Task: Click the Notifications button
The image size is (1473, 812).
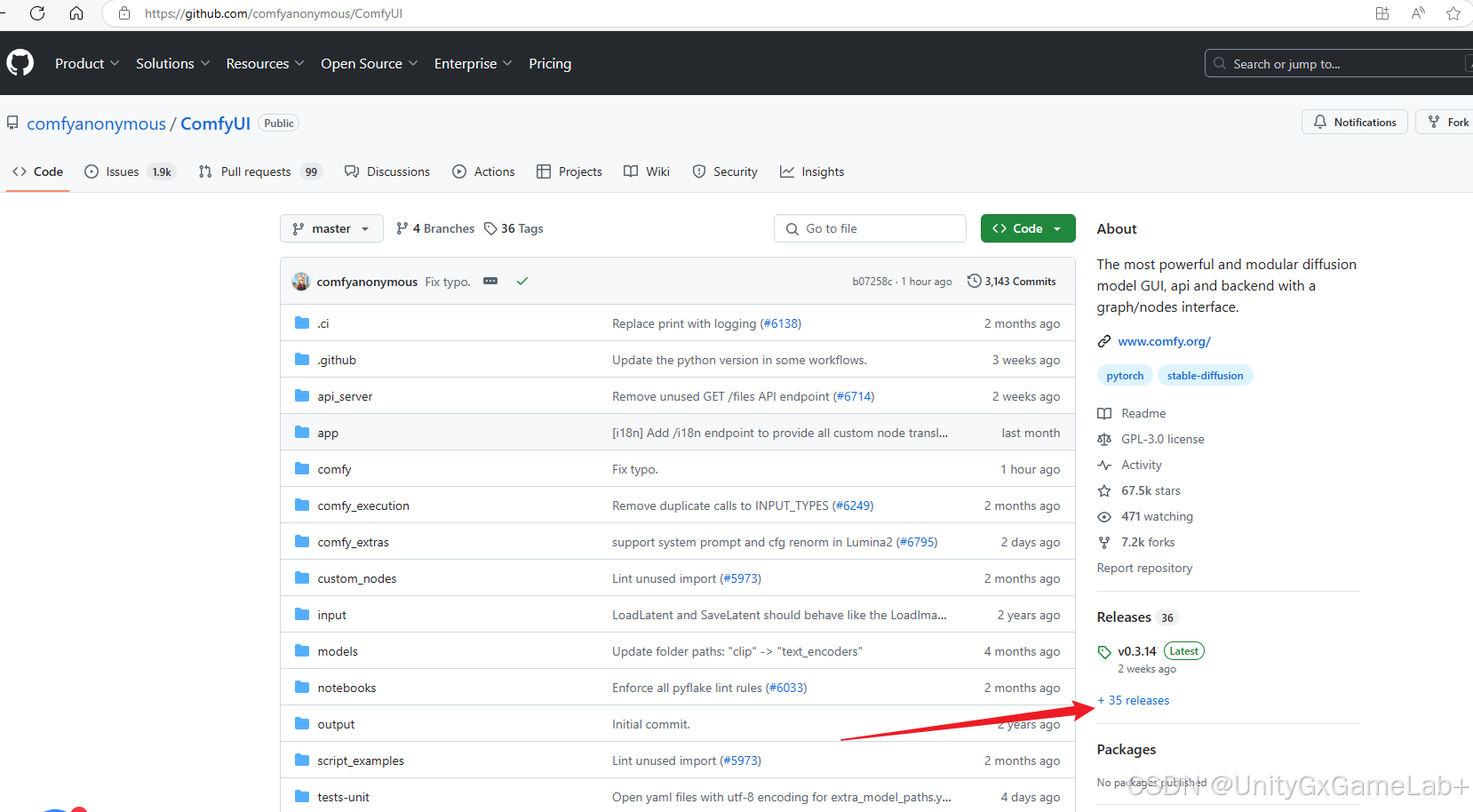Action: click(1355, 122)
